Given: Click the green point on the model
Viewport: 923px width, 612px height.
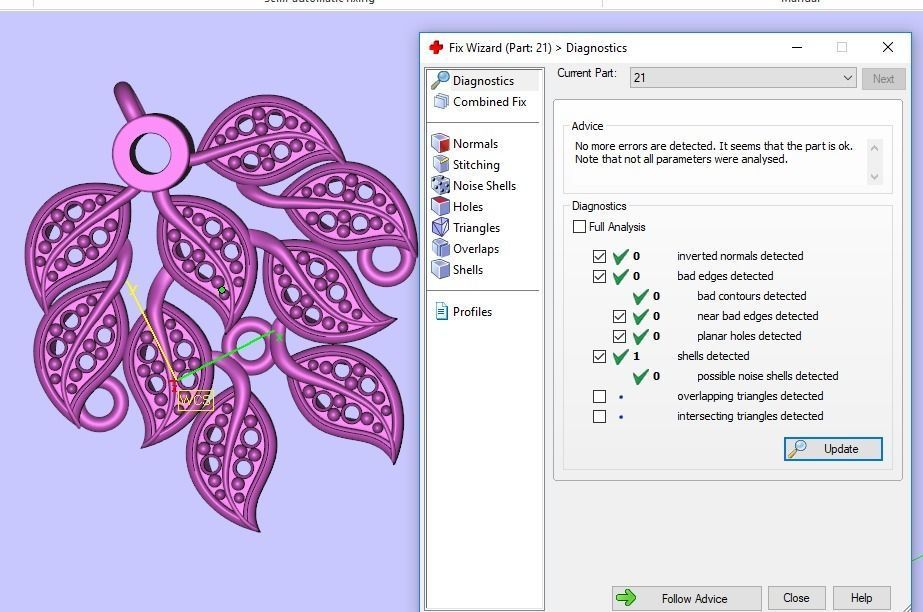Looking at the screenshot, I should [222, 290].
